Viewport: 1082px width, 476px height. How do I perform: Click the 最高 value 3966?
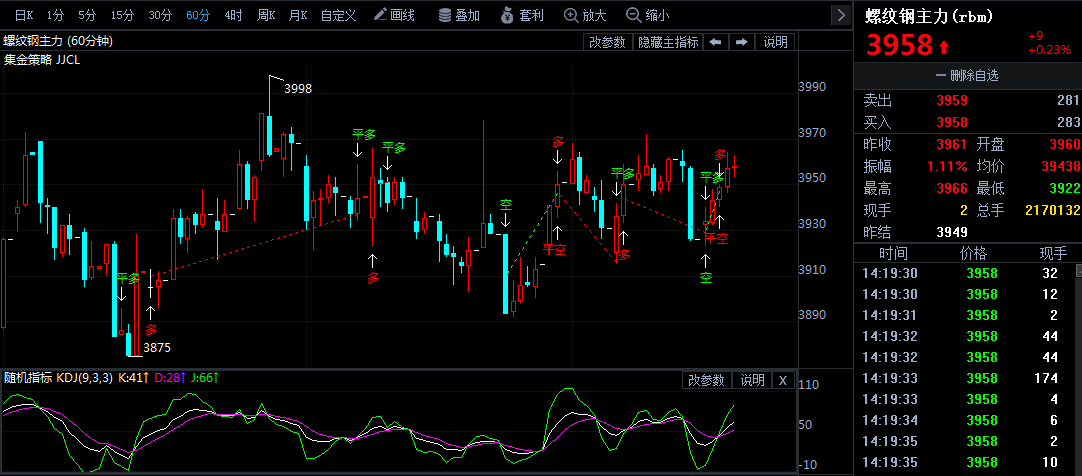[x=952, y=188]
